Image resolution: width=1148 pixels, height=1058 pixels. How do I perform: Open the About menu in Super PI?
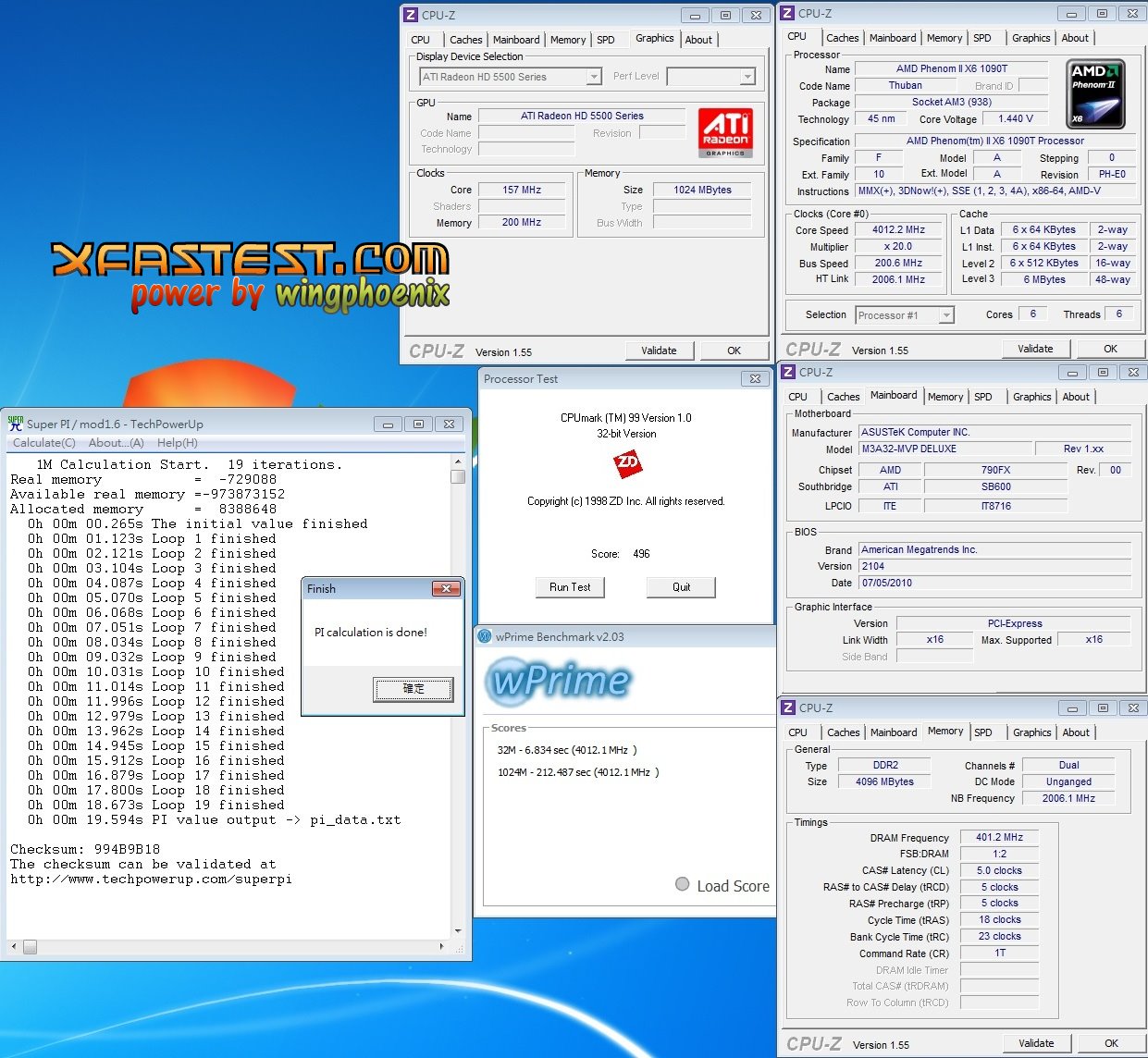point(117,443)
